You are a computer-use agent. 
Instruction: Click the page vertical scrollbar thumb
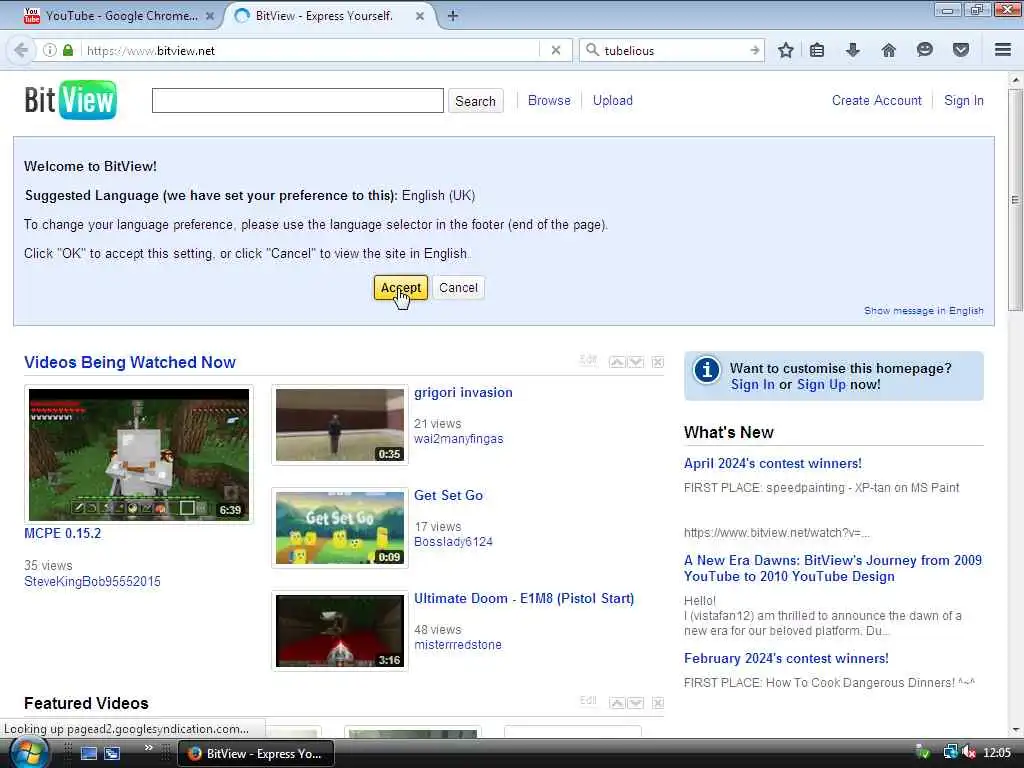tap(1015, 200)
